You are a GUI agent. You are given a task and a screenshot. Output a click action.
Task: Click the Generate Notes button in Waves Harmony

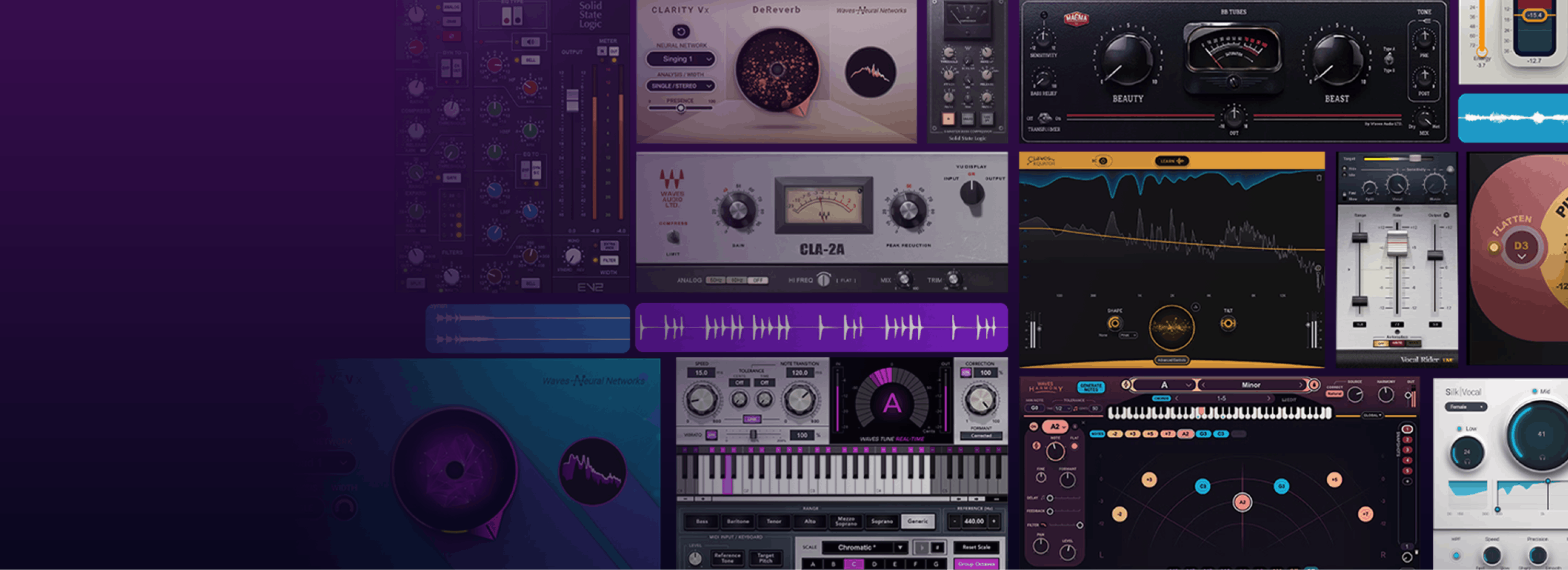pyautogui.click(x=1091, y=387)
